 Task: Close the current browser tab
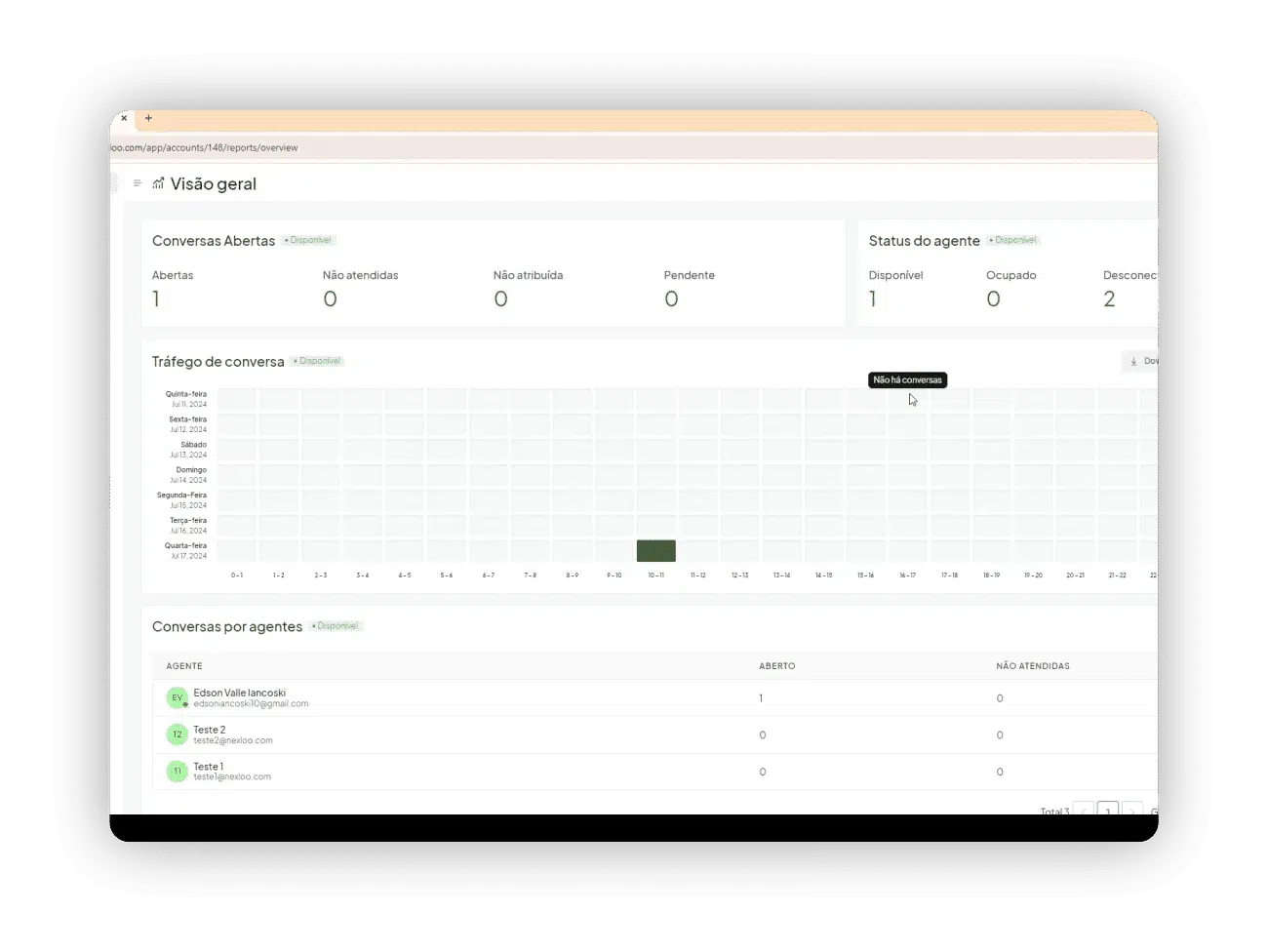[x=124, y=118]
